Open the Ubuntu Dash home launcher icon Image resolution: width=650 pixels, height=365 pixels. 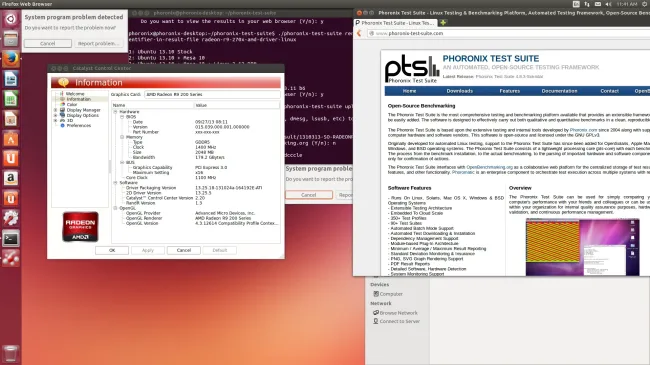click(11, 19)
